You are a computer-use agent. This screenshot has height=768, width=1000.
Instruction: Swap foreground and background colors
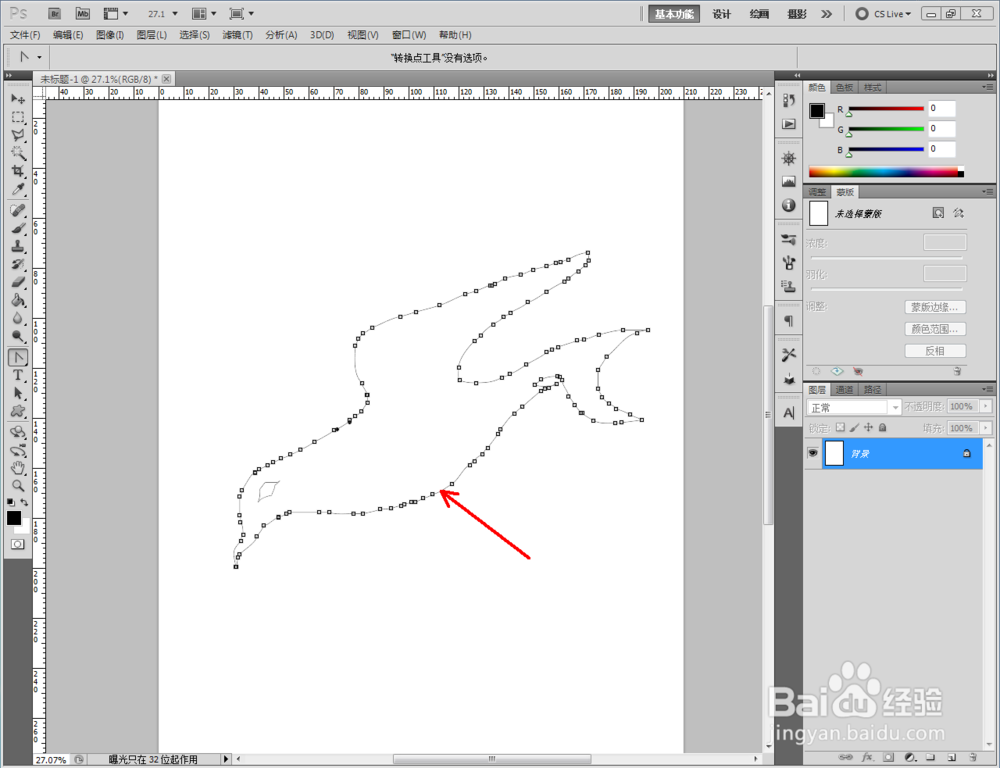click(x=24, y=503)
